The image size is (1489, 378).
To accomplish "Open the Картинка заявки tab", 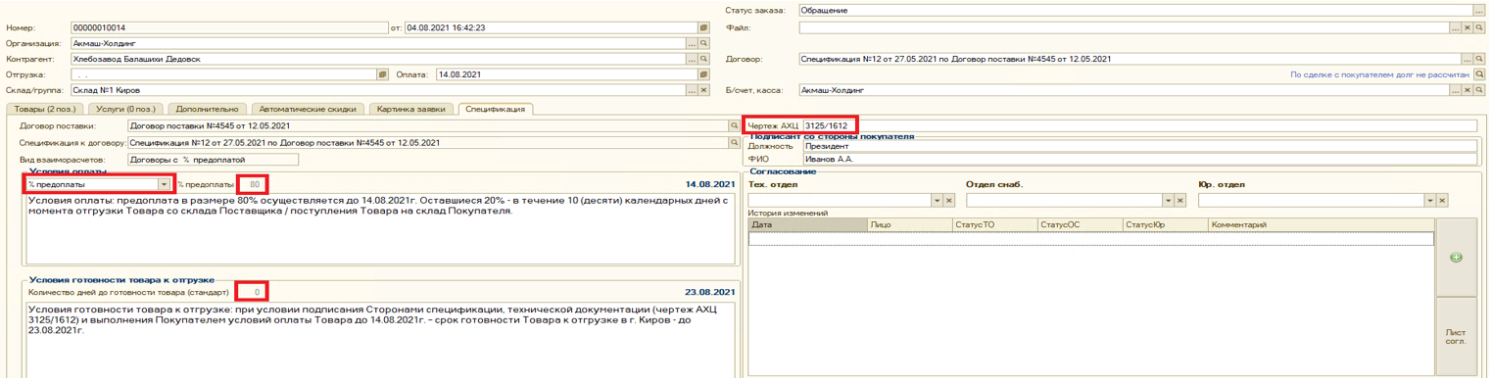I will (411, 108).
